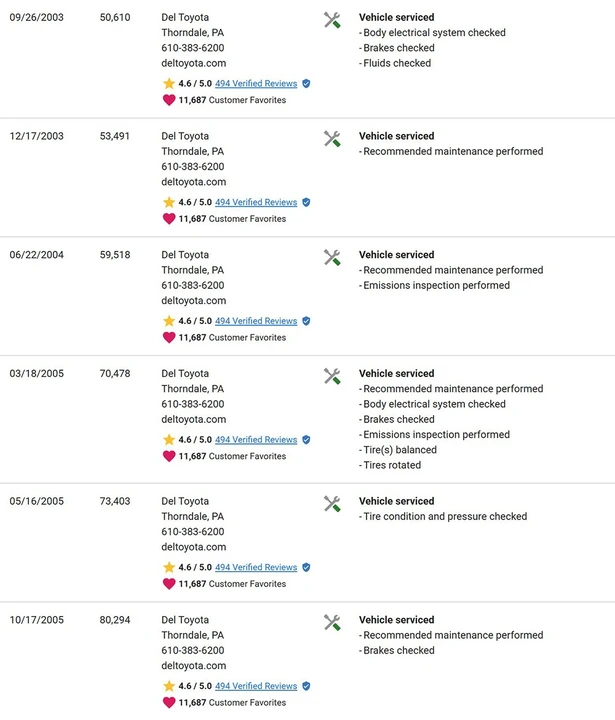This screenshot has width=615, height=720.
Task: Click service wrench icon for 05/16/2005 record
Action: 332,504
